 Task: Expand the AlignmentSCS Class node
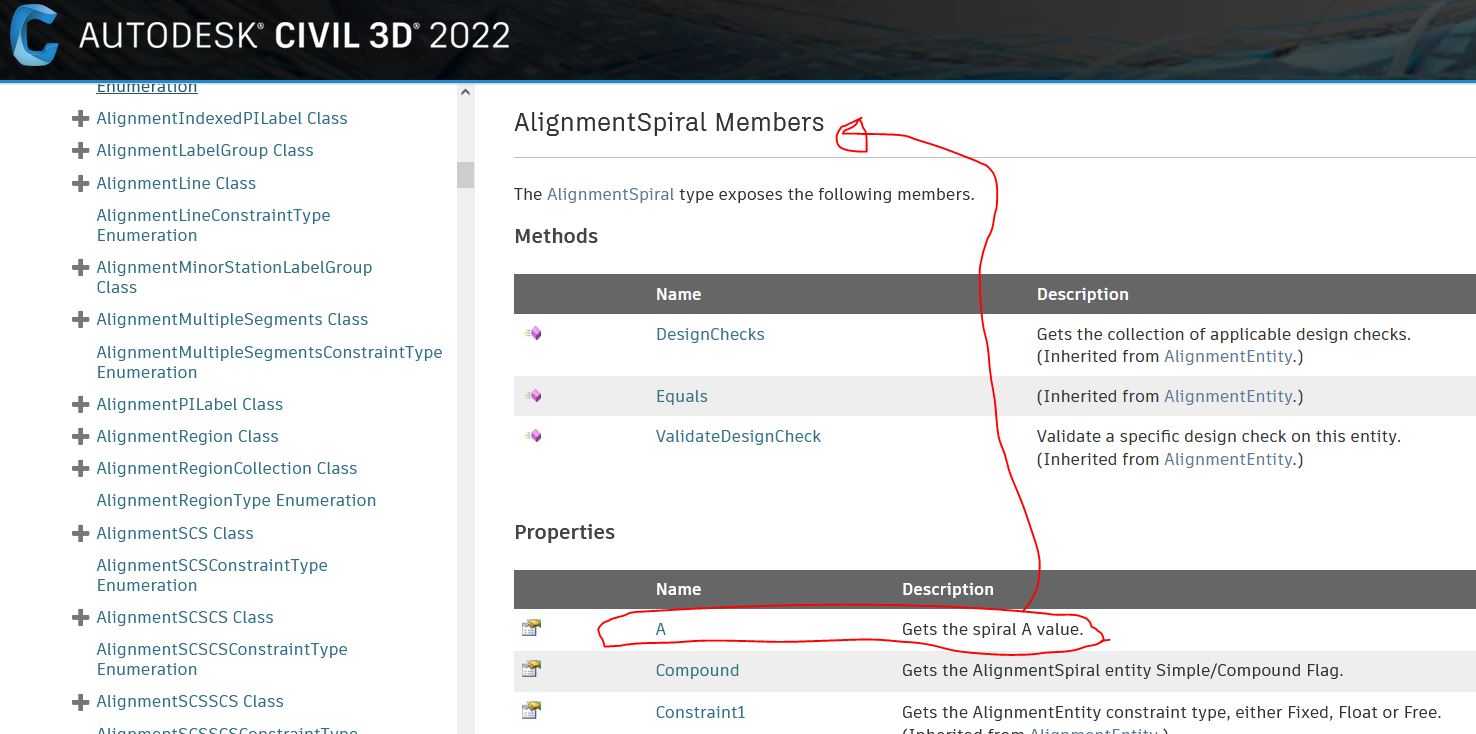pos(80,533)
